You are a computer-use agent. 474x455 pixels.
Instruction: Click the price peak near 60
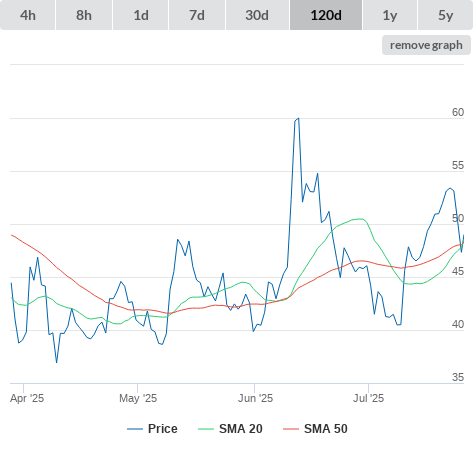pyautogui.click(x=298, y=118)
